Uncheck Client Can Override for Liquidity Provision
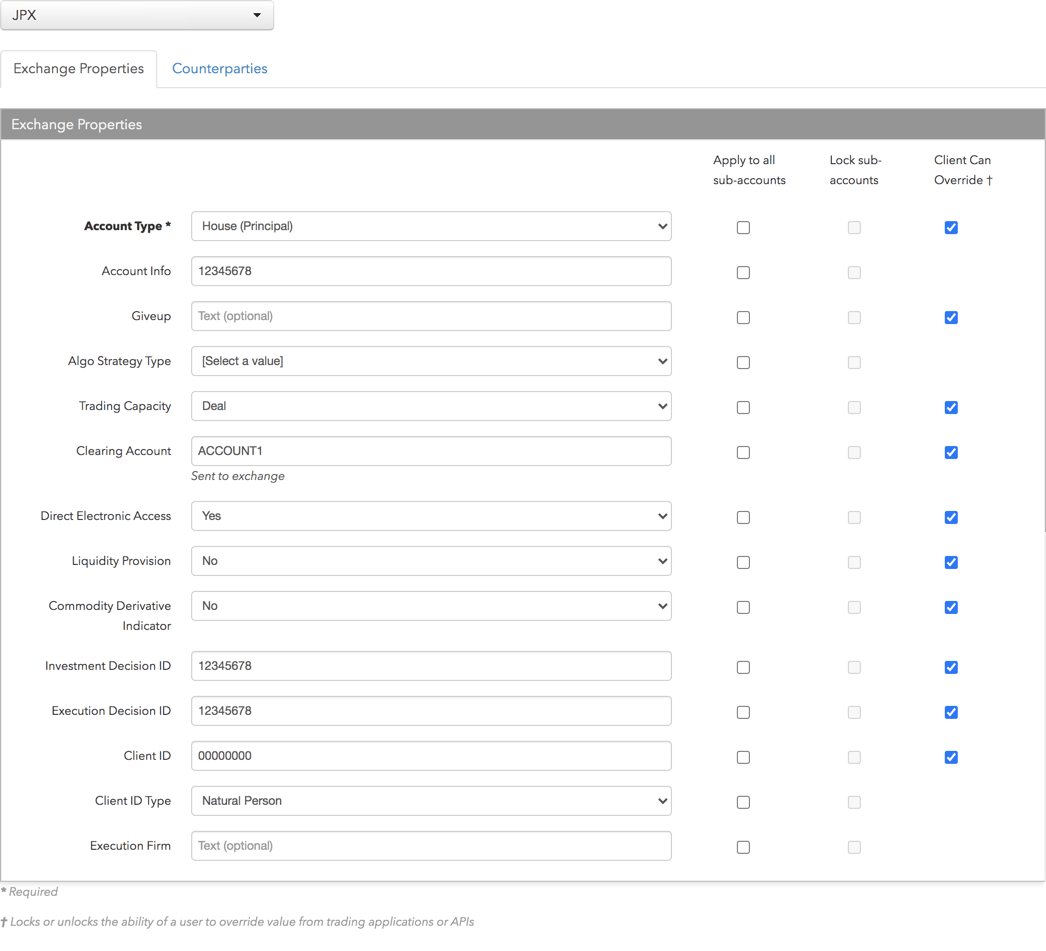The height and width of the screenshot is (951, 1046). pyautogui.click(x=951, y=562)
